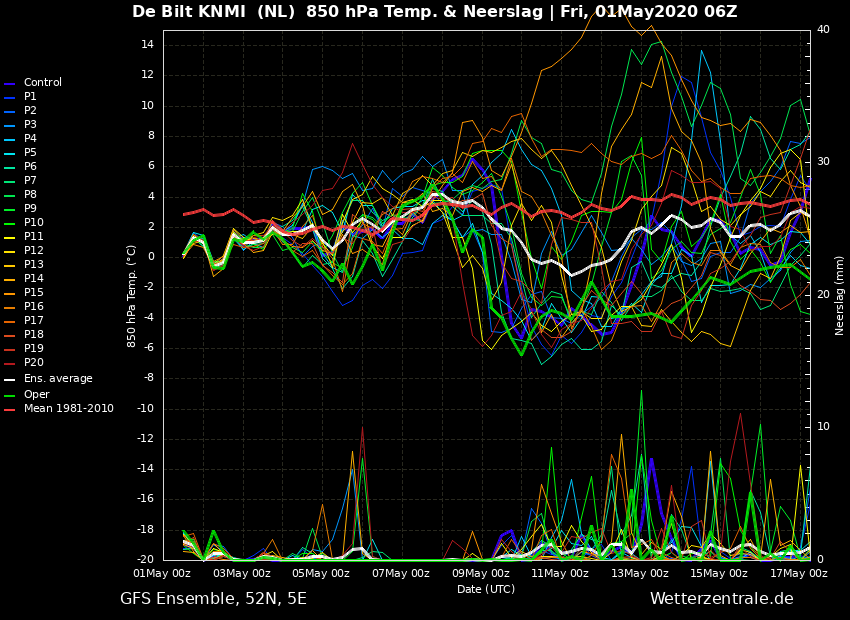Select the P16 orange legend label
The width and height of the screenshot is (850, 620).
point(34,306)
